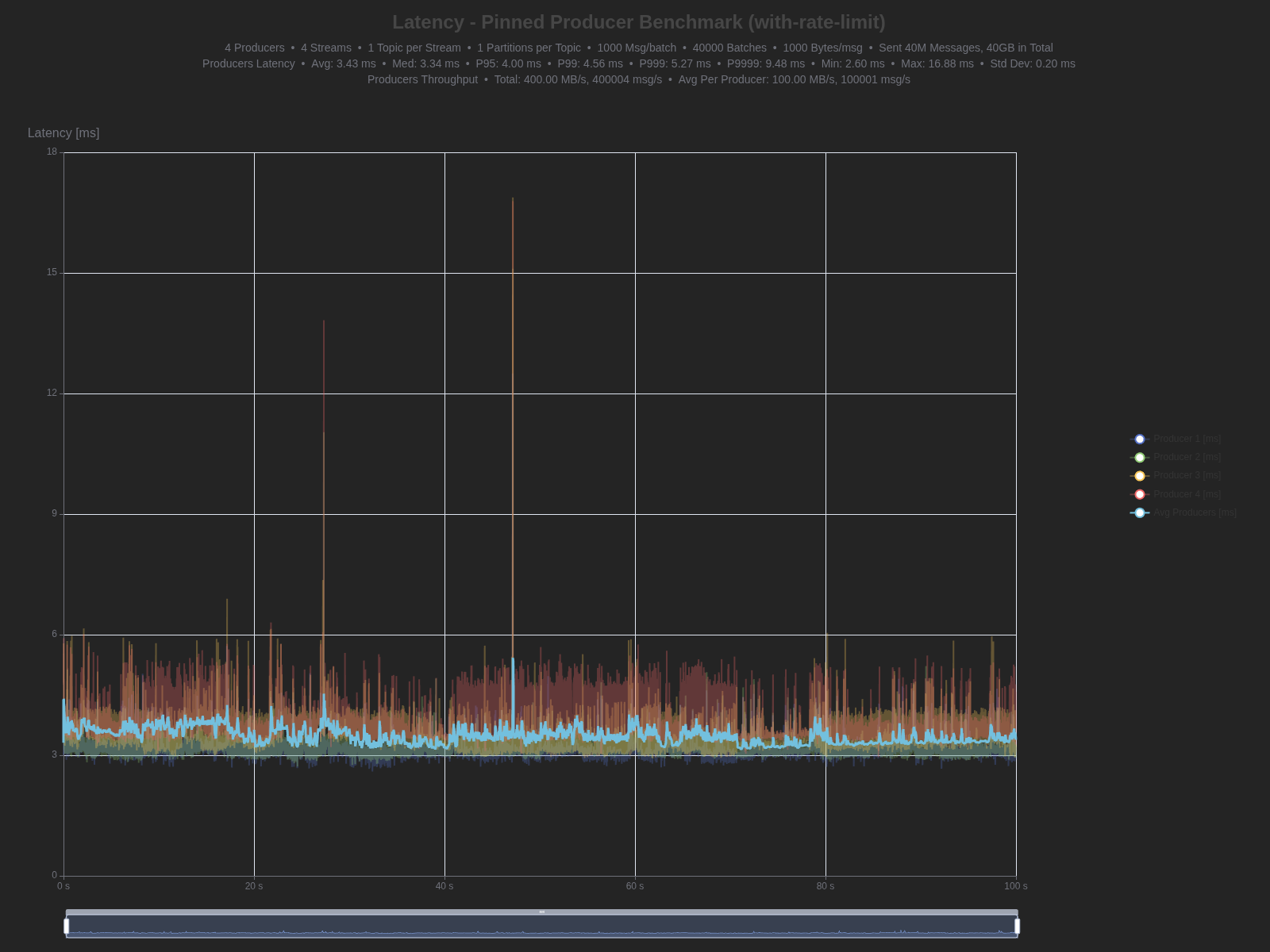
Task: Click the left handle of the zoom slider
Action: (x=67, y=926)
